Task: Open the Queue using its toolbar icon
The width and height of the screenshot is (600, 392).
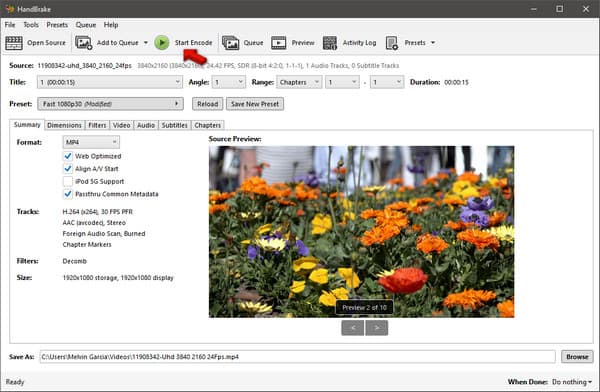Action: 230,42
